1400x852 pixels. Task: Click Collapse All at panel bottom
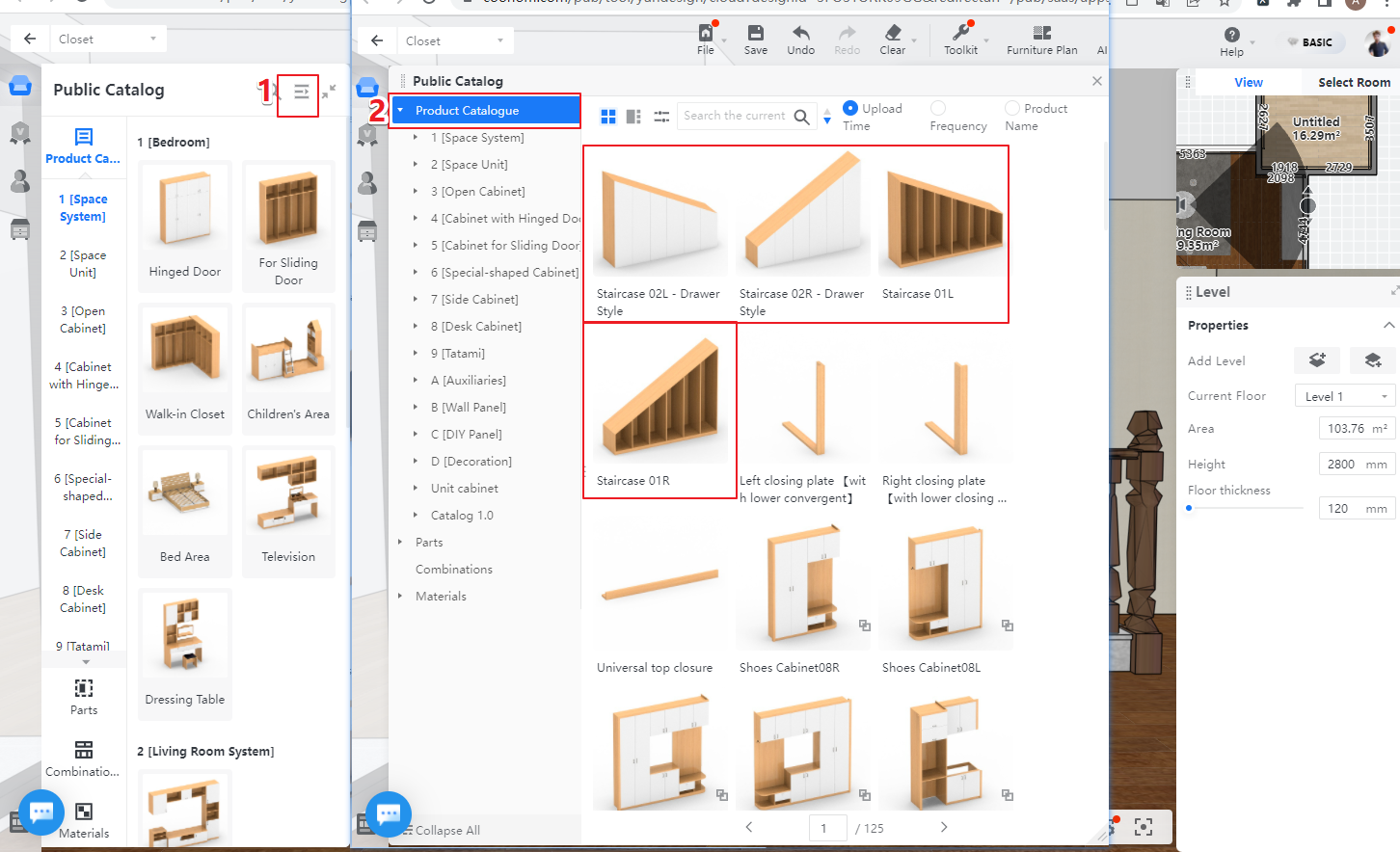pos(447,831)
